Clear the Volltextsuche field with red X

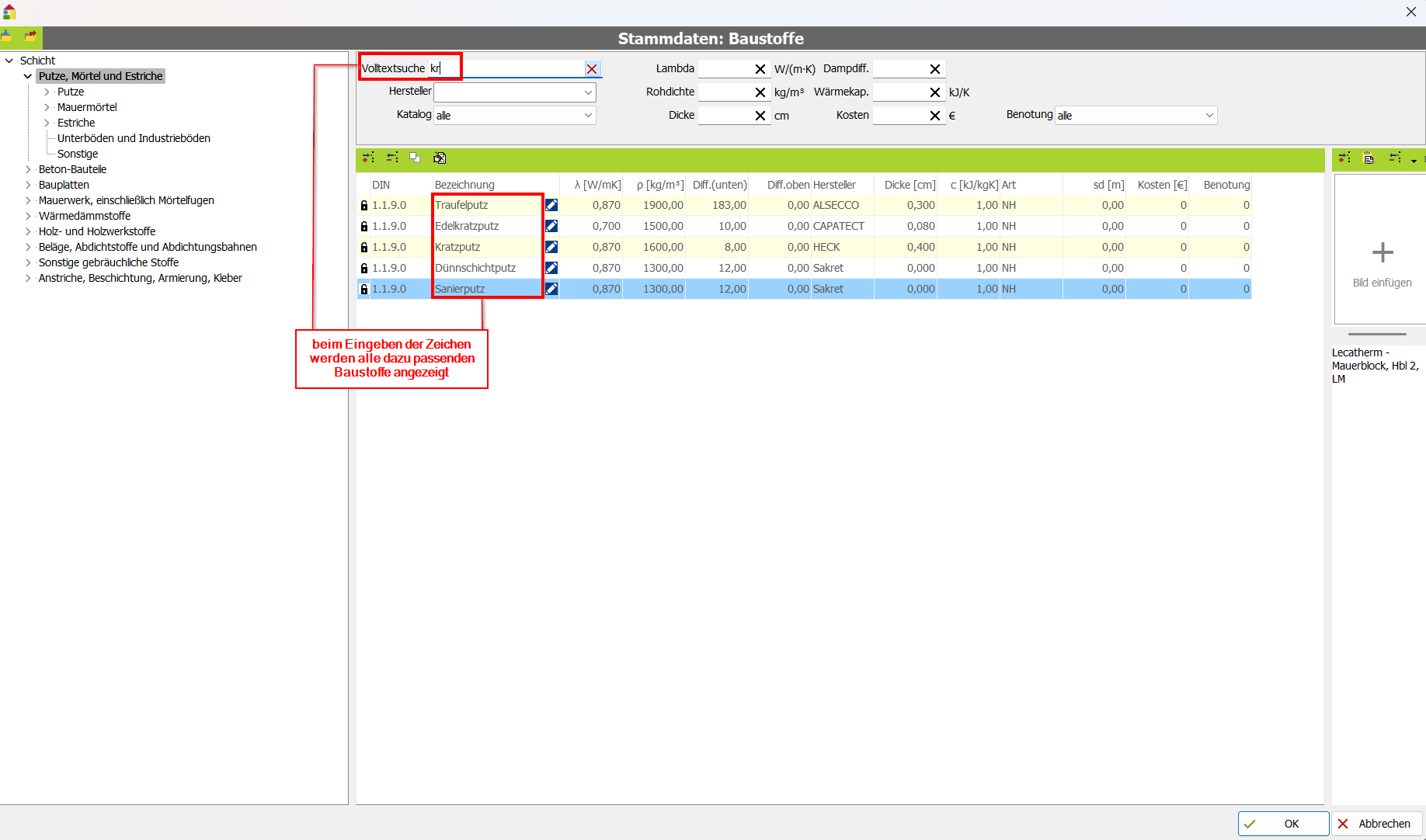pos(592,69)
